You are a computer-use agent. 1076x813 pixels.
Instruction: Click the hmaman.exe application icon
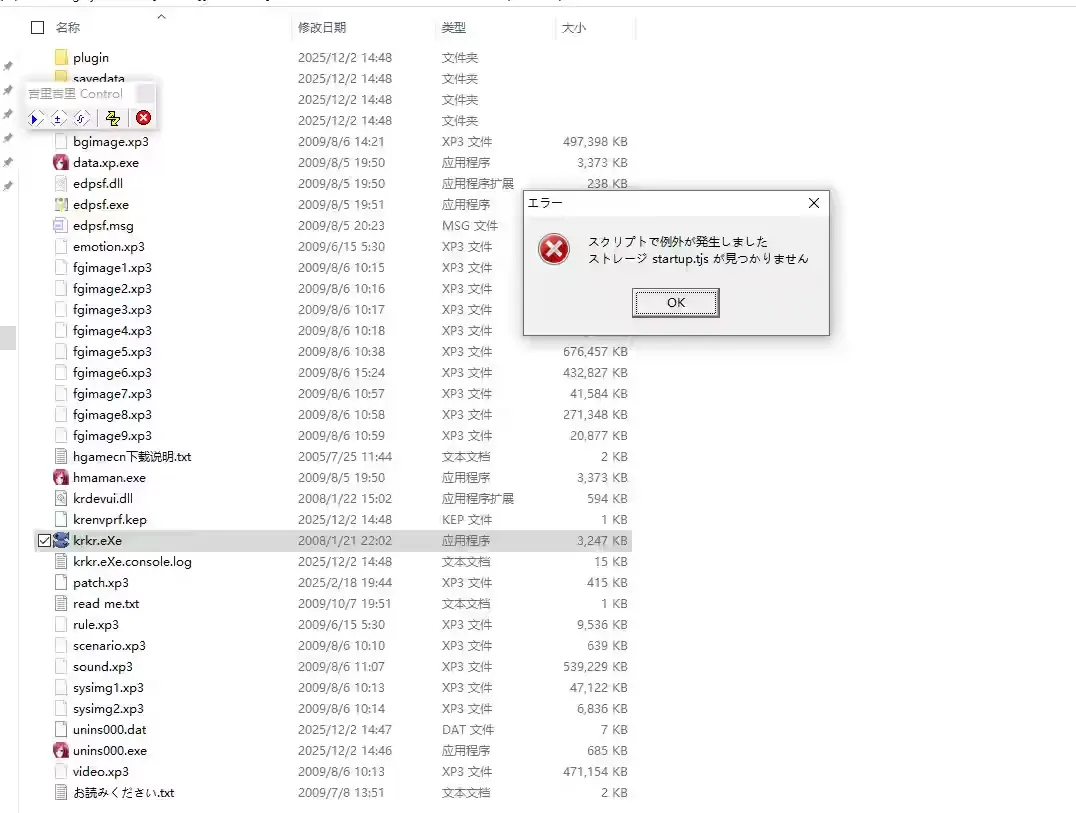click(x=61, y=478)
